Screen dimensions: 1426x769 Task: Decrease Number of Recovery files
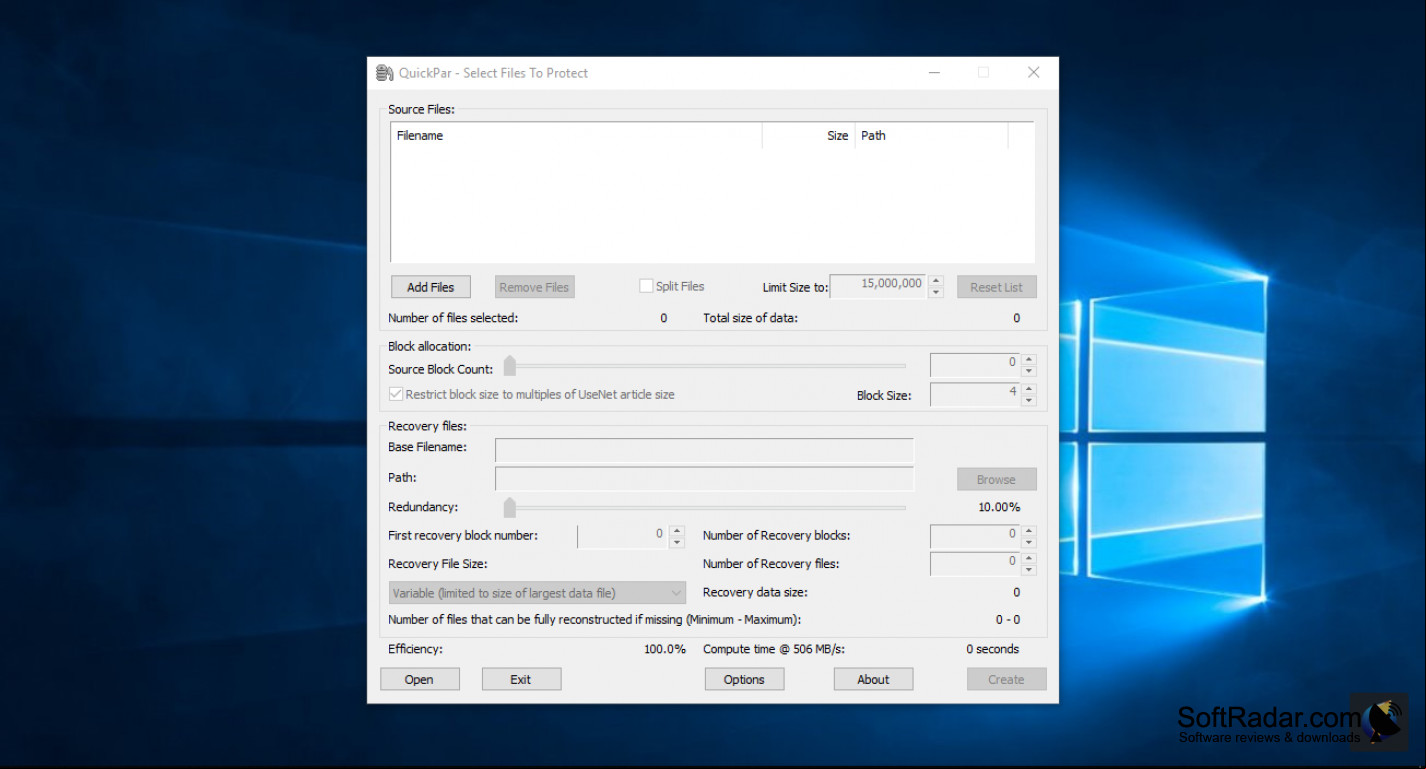(x=1029, y=571)
